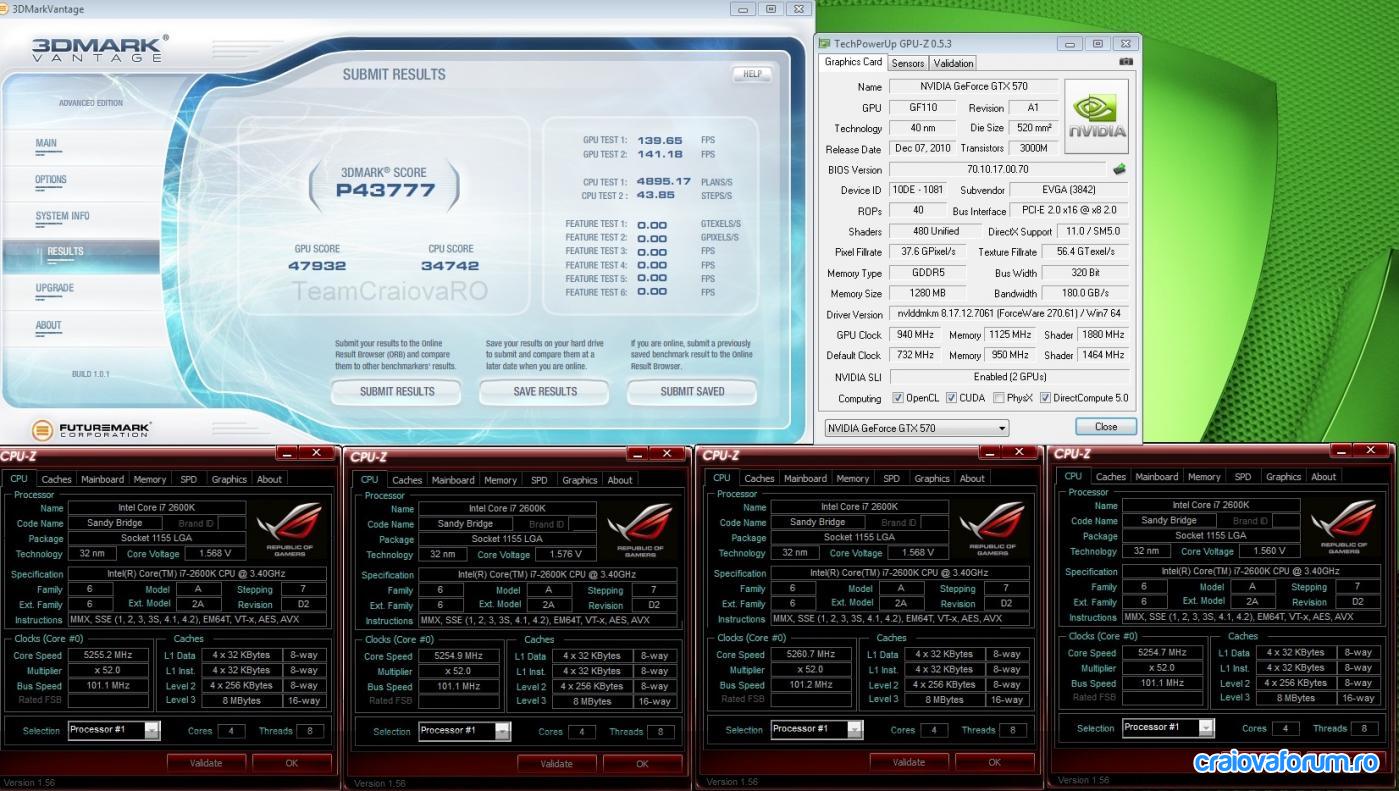Click CPU Test 1 result 4895.17

point(664,182)
